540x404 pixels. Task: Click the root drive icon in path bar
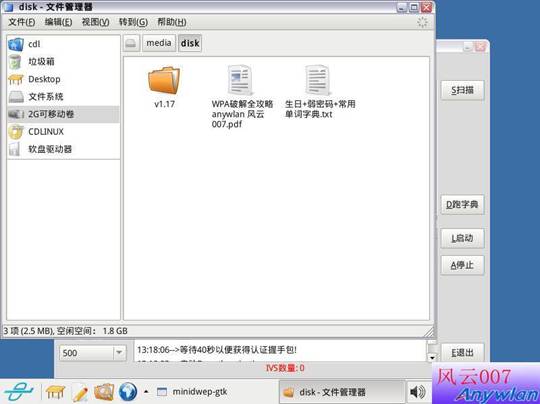(131, 43)
